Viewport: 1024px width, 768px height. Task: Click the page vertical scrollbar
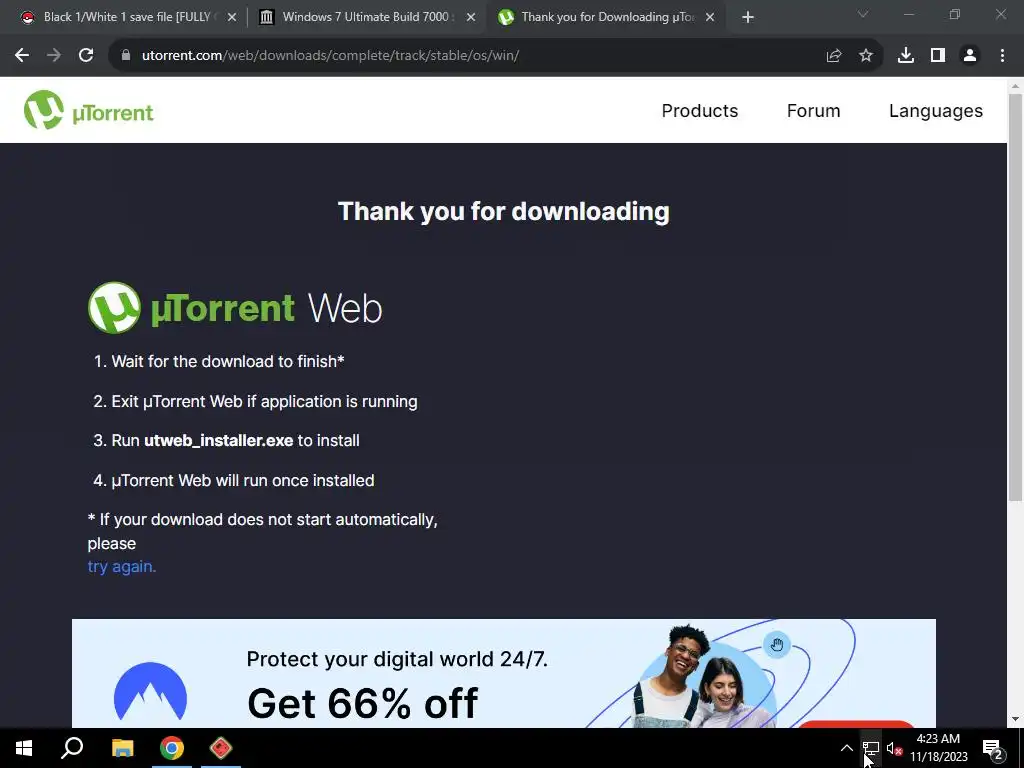click(x=1015, y=298)
